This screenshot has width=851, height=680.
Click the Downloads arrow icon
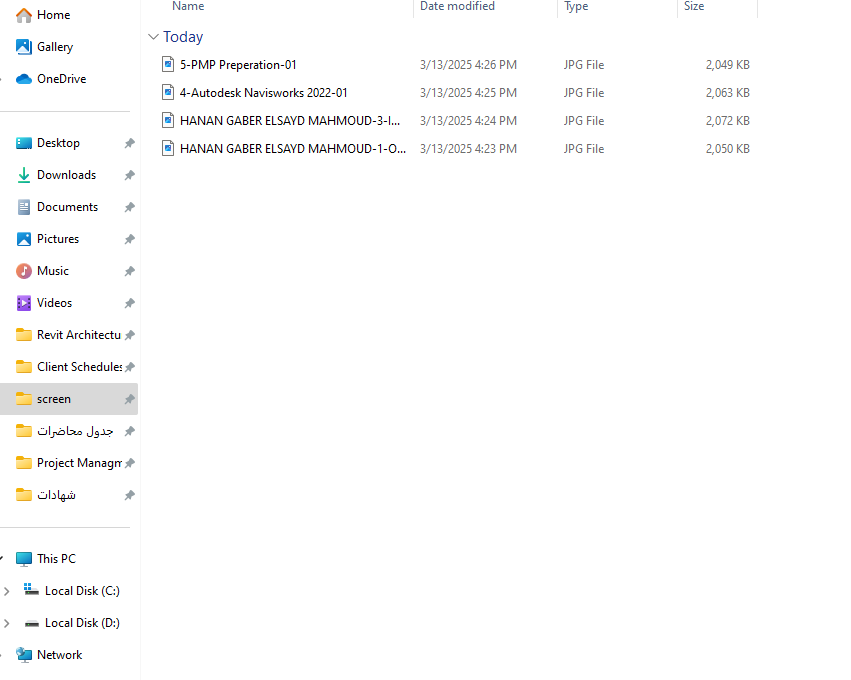pyautogui.click(x=24, y=175)
